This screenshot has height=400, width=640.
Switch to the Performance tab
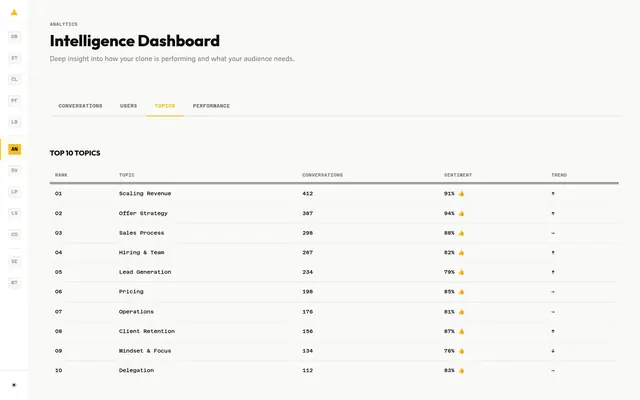[x=211, y=106]
